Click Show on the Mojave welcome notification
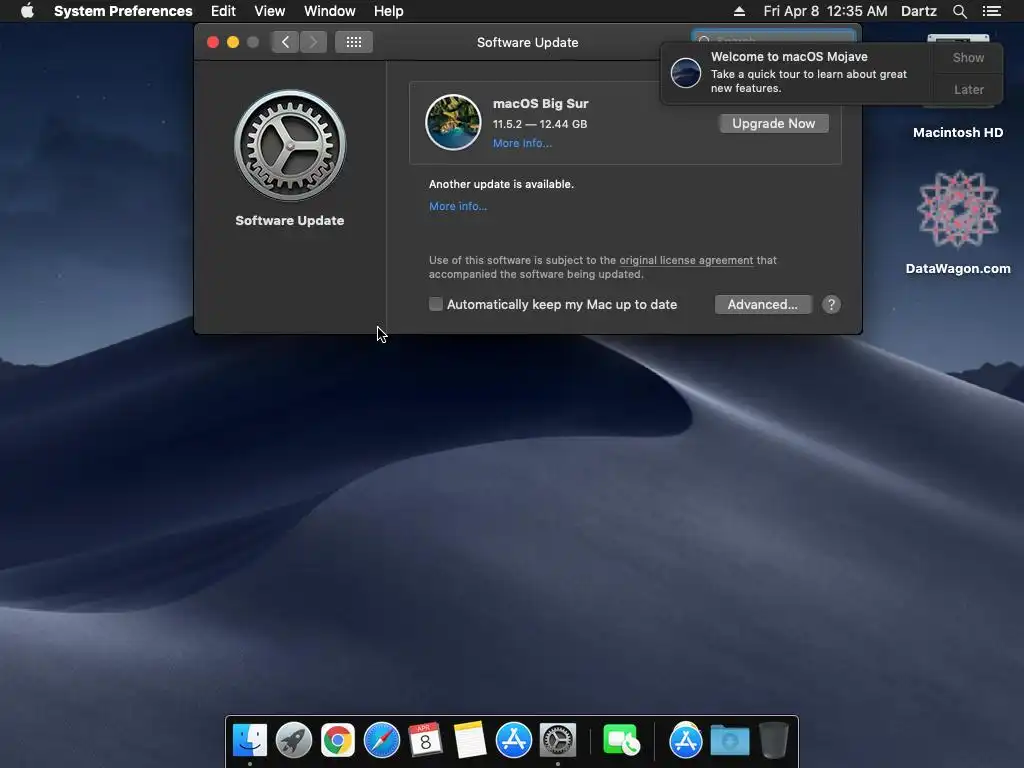Viewport: 1024px width, 768px height. pyautogui.click(x=968, y=57)
